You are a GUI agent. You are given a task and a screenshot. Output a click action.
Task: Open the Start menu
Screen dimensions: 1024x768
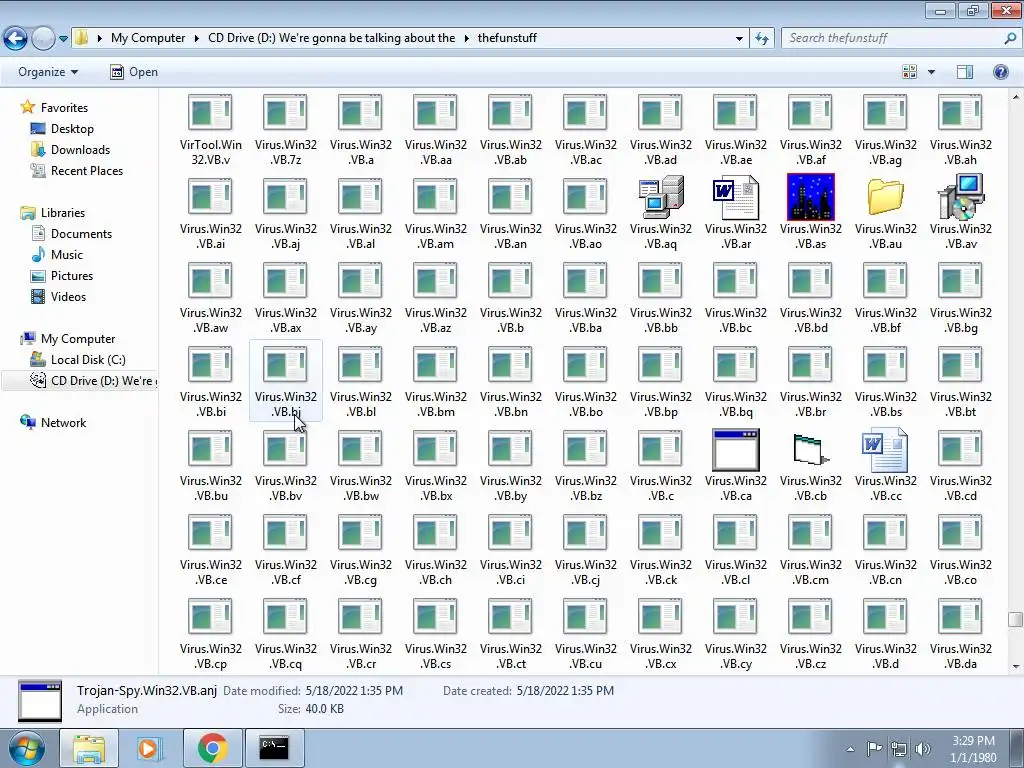point(26,749)
